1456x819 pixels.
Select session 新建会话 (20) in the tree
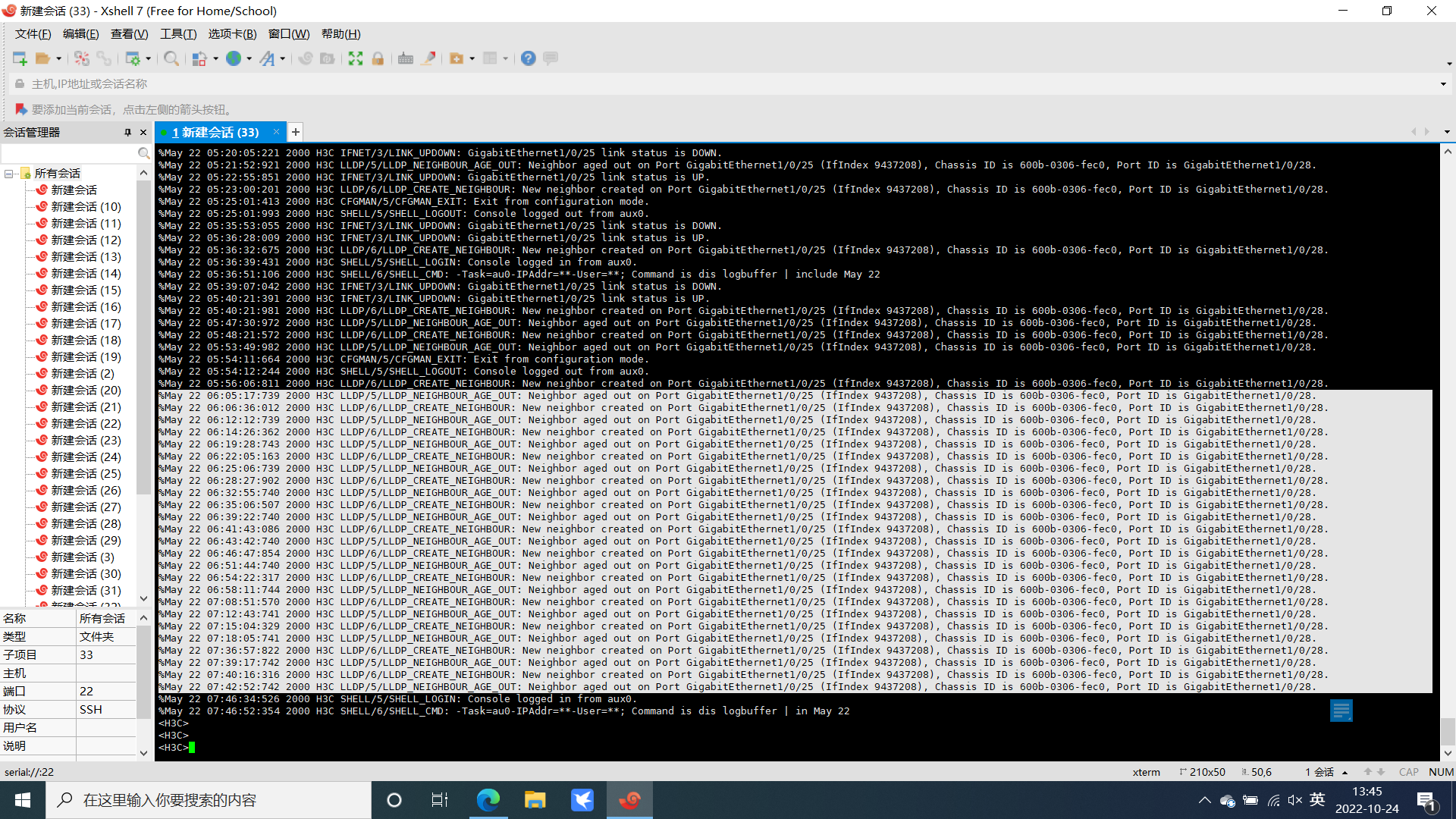click(86, 390)
